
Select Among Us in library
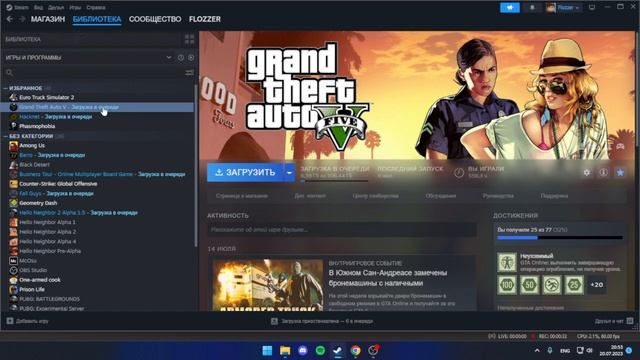click(x=32, y=145)
